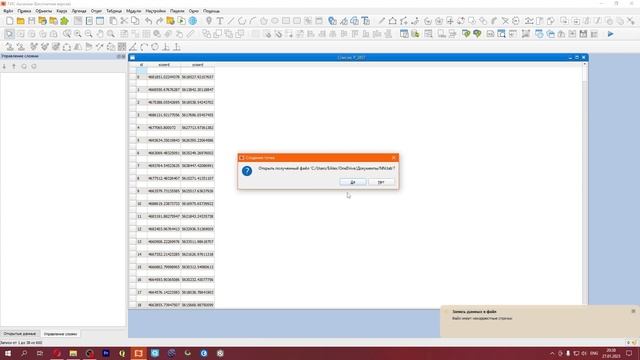The height and width of the screenshot is (360, 640).
Task: Open the Windows taskbar search
Action: [x=24, y=353]
